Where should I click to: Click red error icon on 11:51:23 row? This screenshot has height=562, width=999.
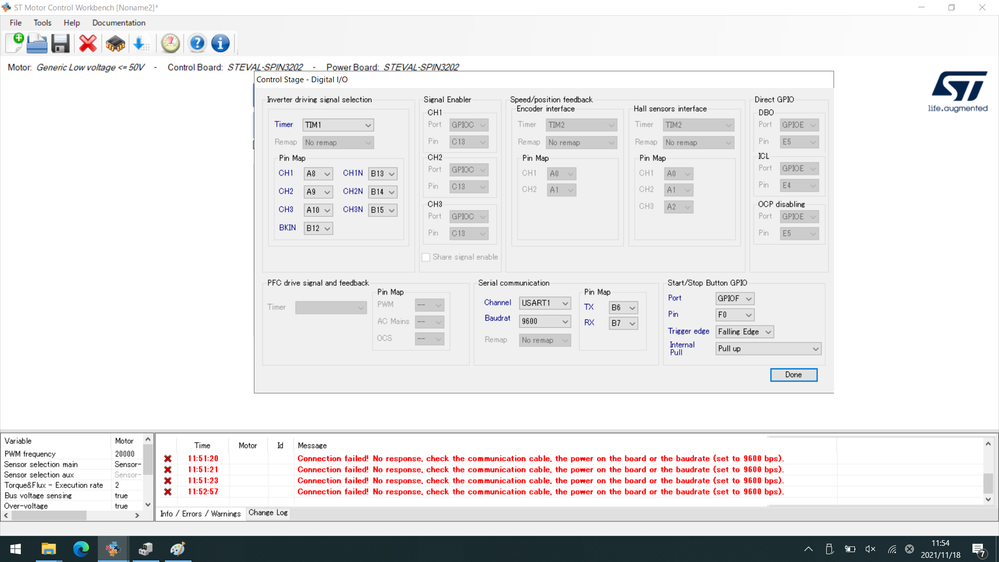pyautogui.click(x=168, y=481)
